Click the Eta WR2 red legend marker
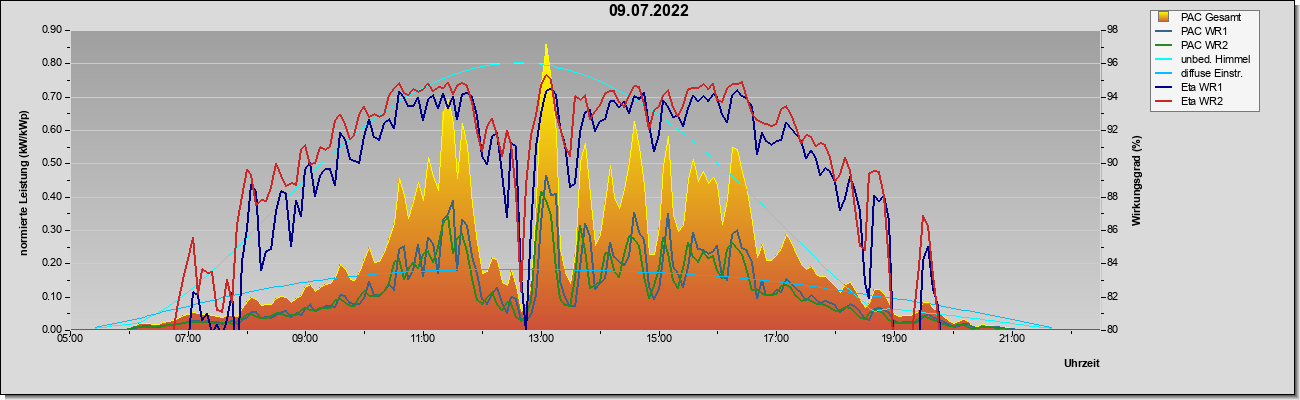Image resolution: width=1300 pixels, height=400 pixels. (1164, 101)
